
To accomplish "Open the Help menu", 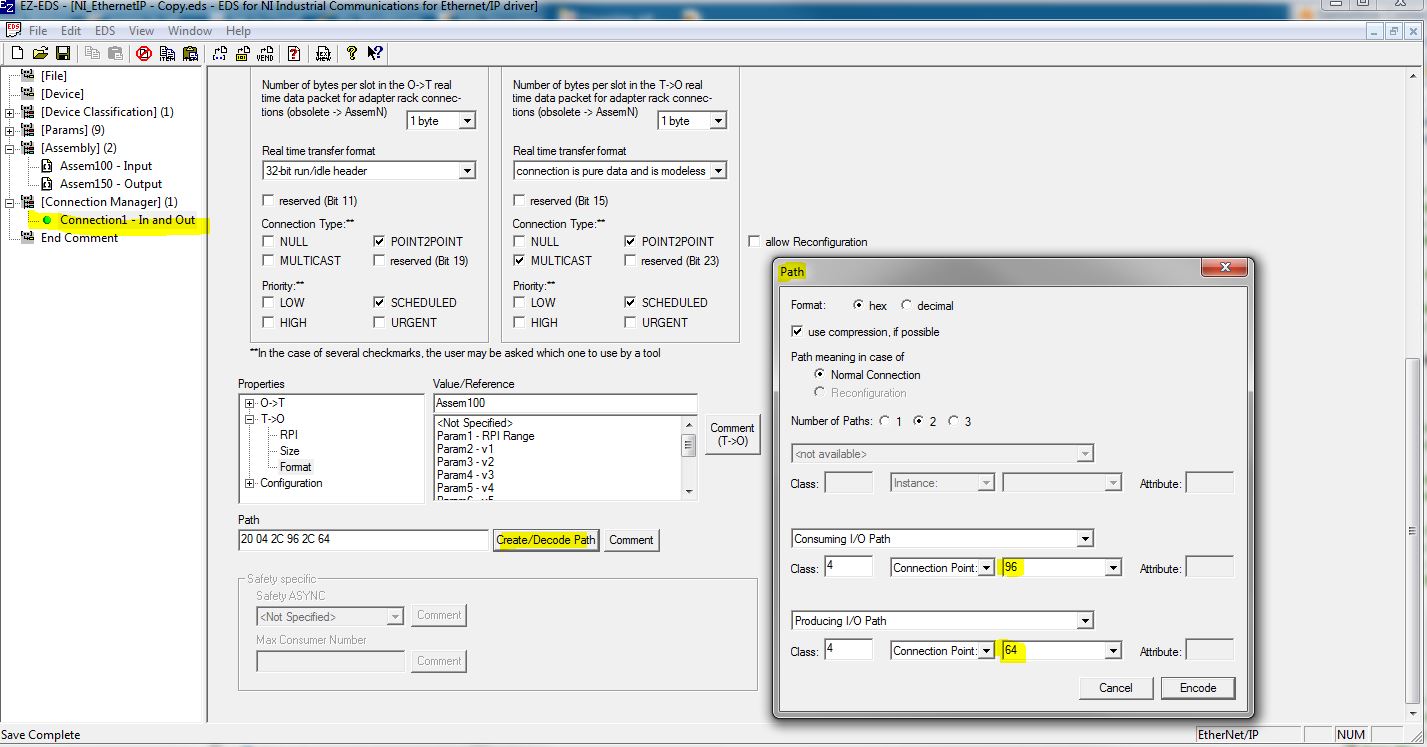I will (x=238, y=31).
